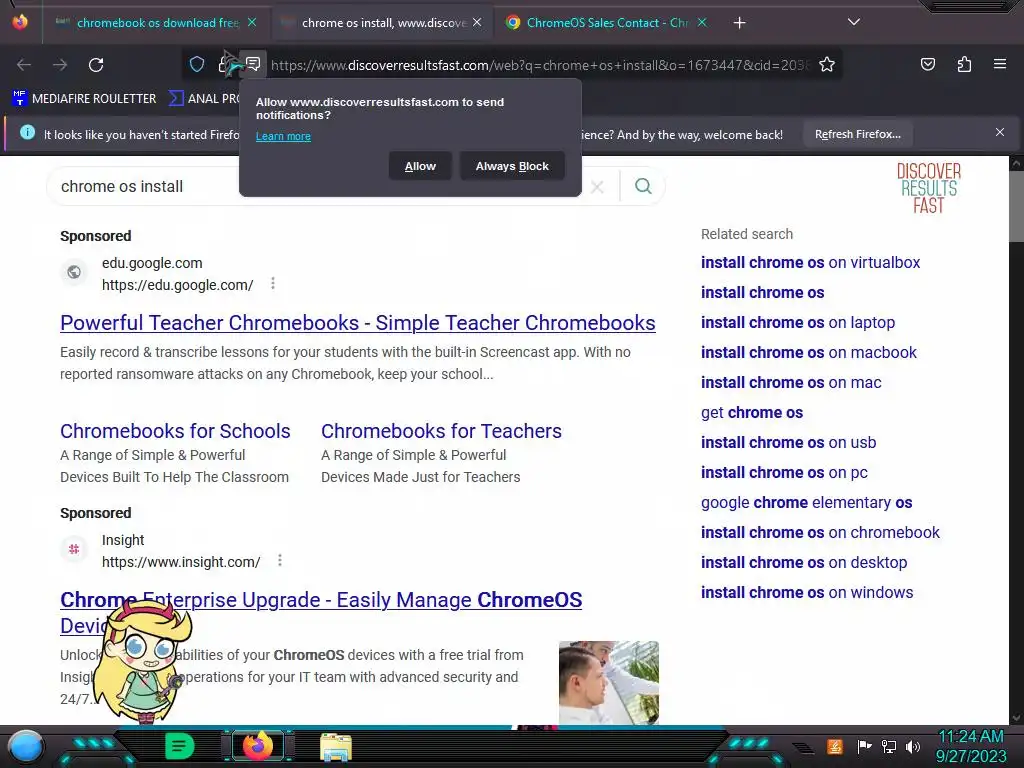Open Insight ad options menu
Image resolution: width=1024 pixels, height=768 pixels.
[x=280, y=560]
